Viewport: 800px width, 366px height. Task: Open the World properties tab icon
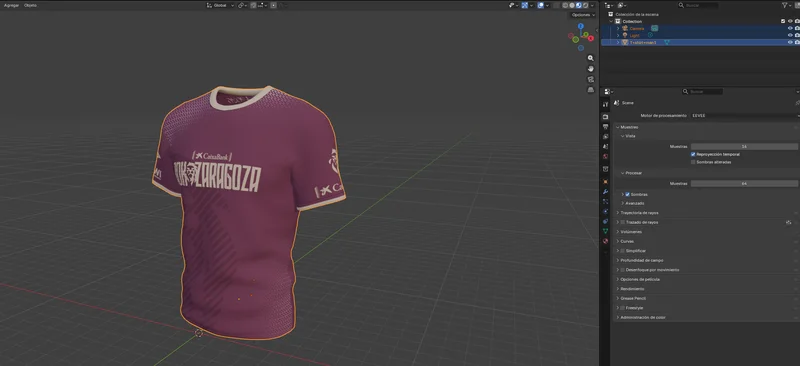click(605, 156)
